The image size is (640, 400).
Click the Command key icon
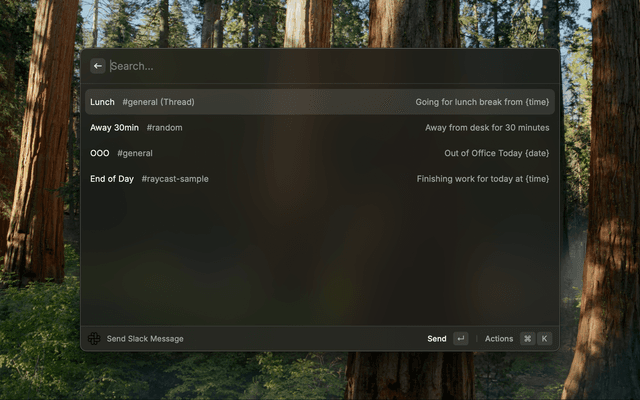527,338
